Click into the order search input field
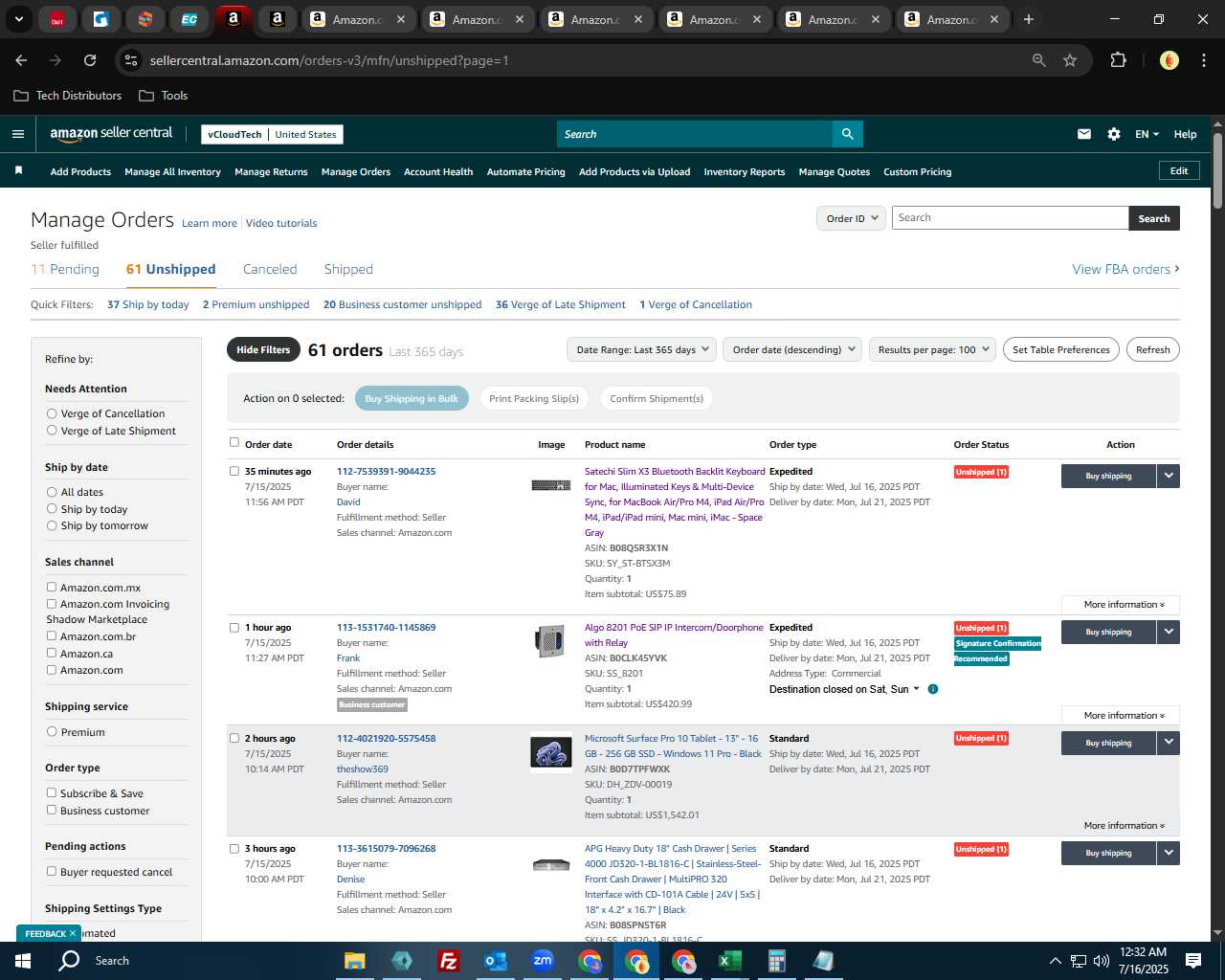The image size is (1225, 980). coord(1010,218)
